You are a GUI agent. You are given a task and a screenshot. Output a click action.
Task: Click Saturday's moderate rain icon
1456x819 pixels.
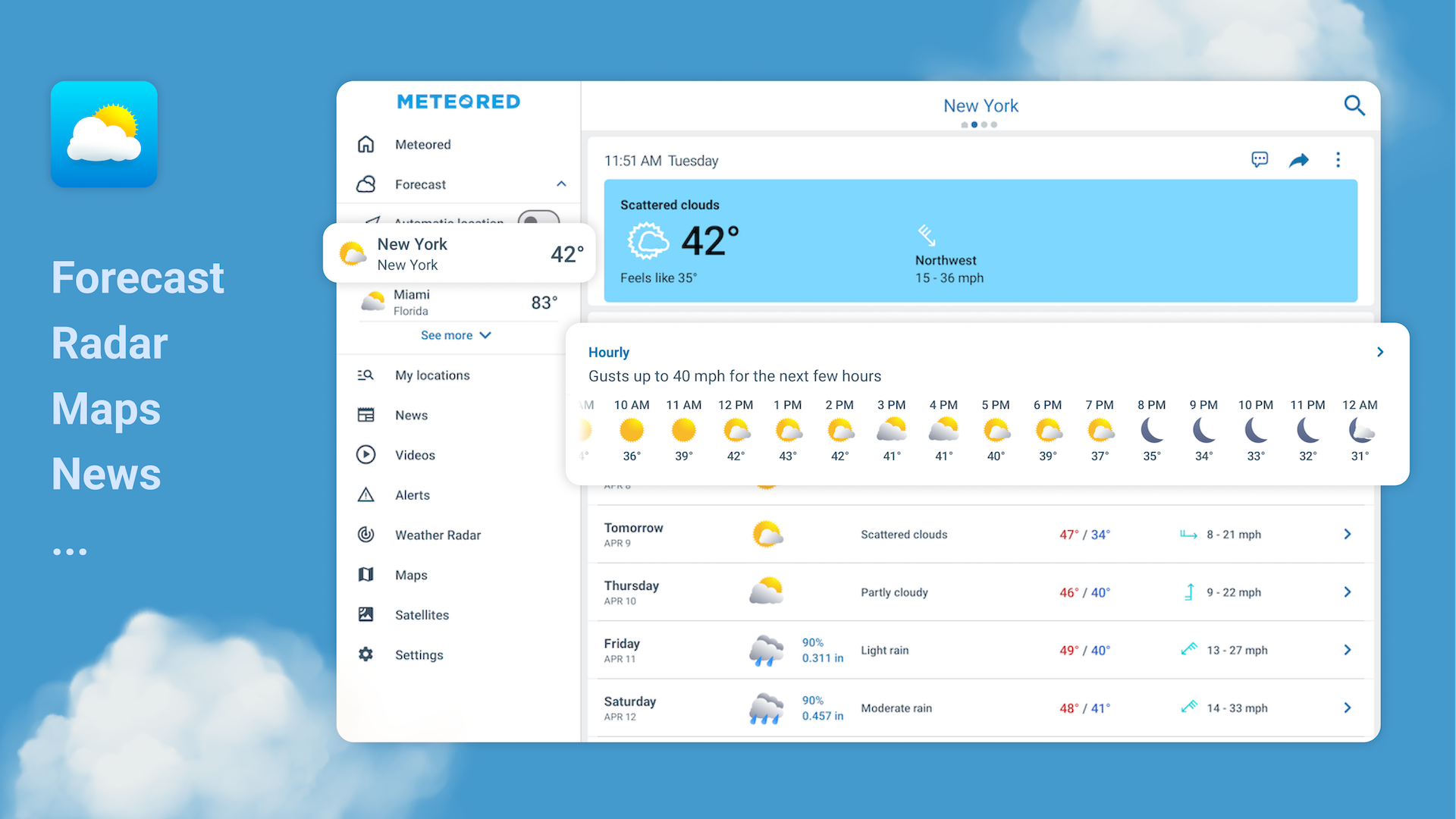click(x=766, y=708)
